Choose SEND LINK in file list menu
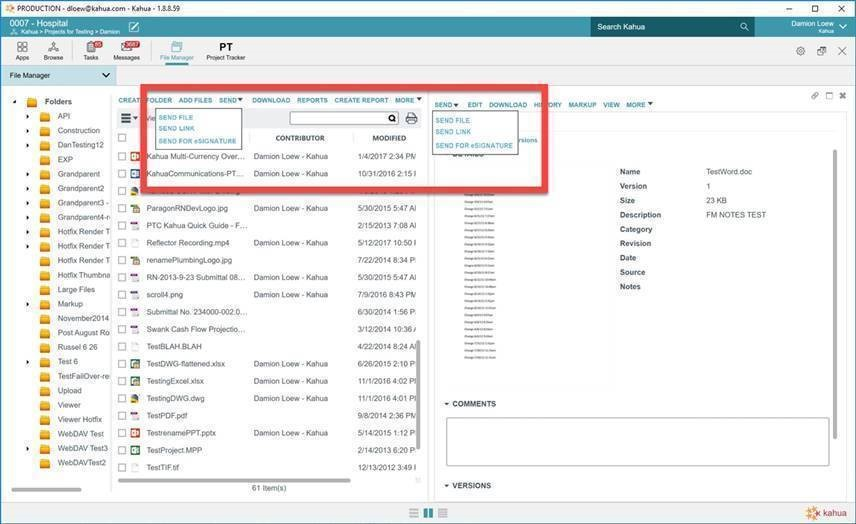Viewport: 856px width, 524px height. [177, 129]
